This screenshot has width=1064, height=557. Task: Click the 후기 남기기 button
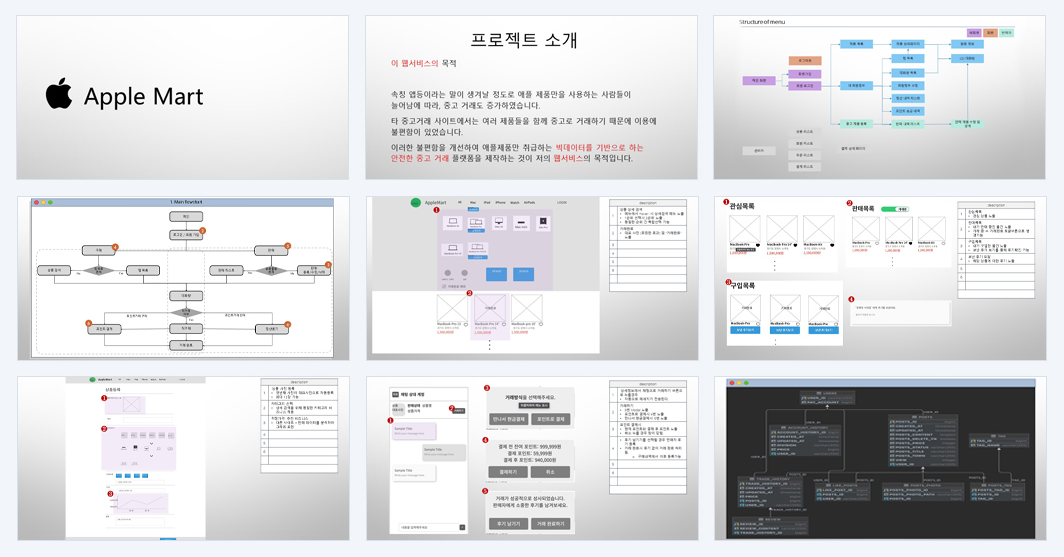[508, 524]
